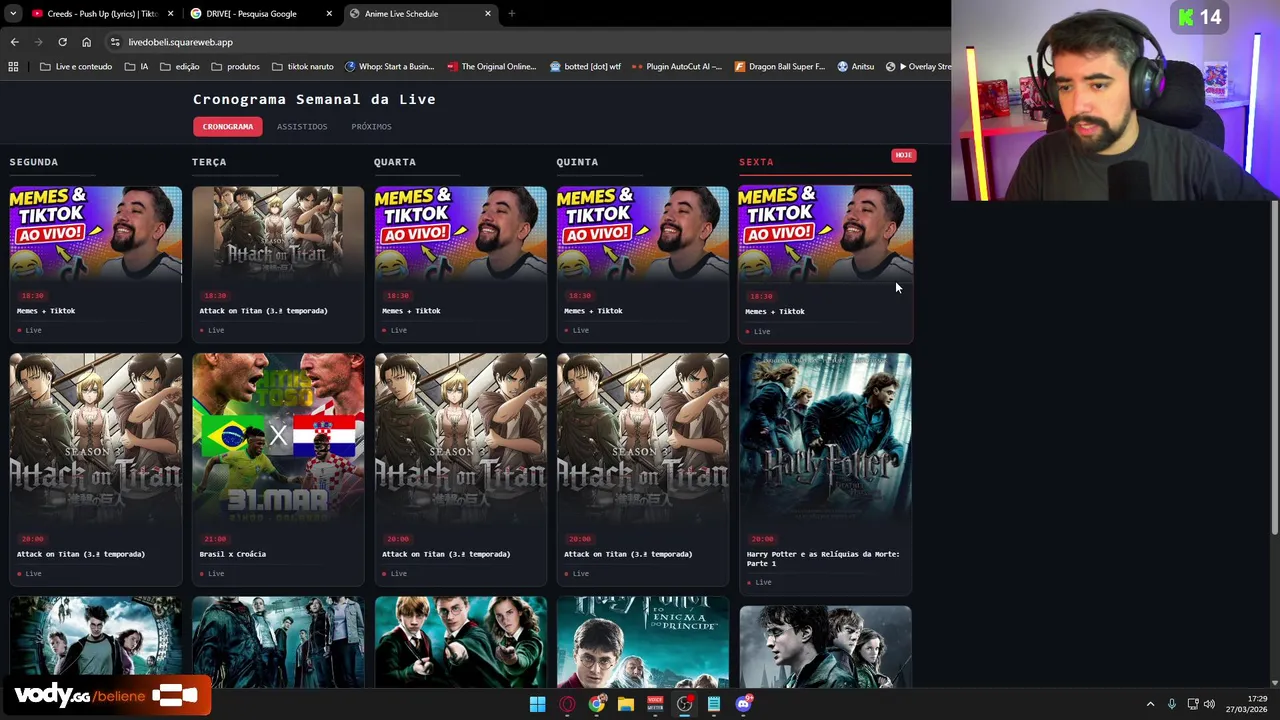The height and width of the screenshot is (720, 1280).
Task: Select the Anime Live Schedule tab
Action: coord(420,14)
